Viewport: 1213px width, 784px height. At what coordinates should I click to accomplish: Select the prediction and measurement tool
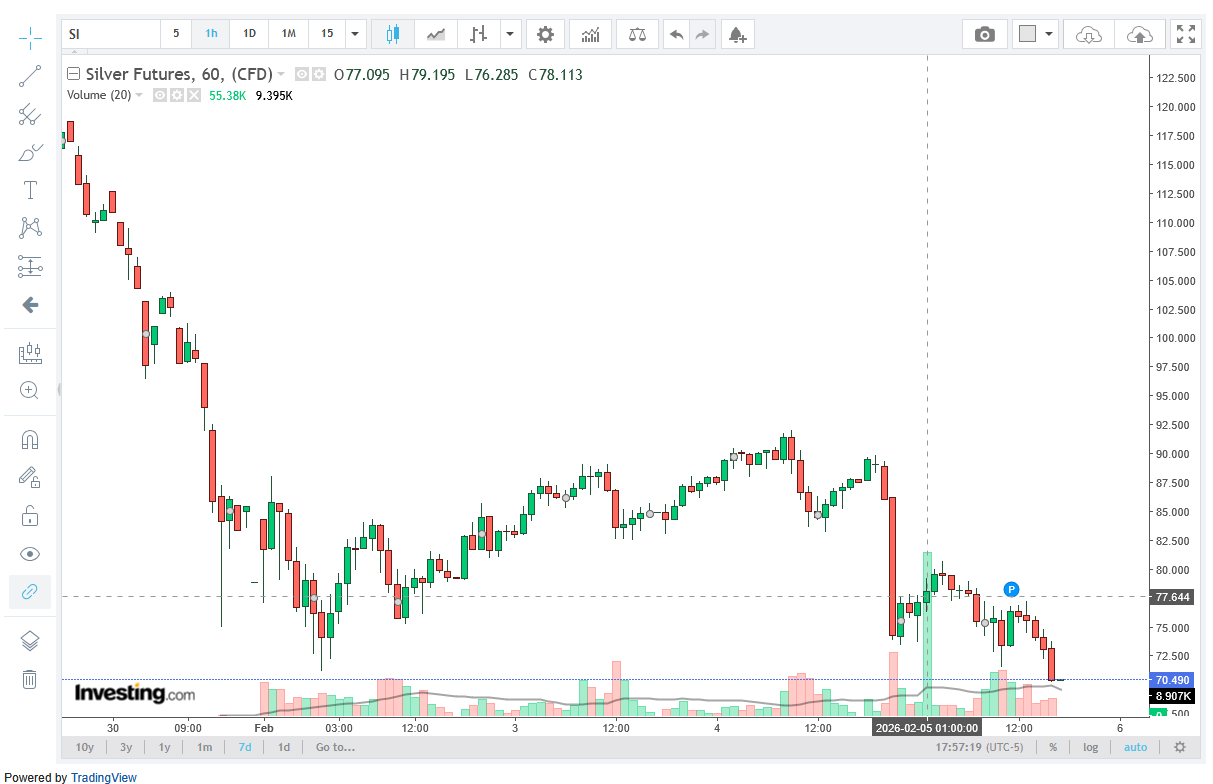pyautogui.click(x=30, y=266)
